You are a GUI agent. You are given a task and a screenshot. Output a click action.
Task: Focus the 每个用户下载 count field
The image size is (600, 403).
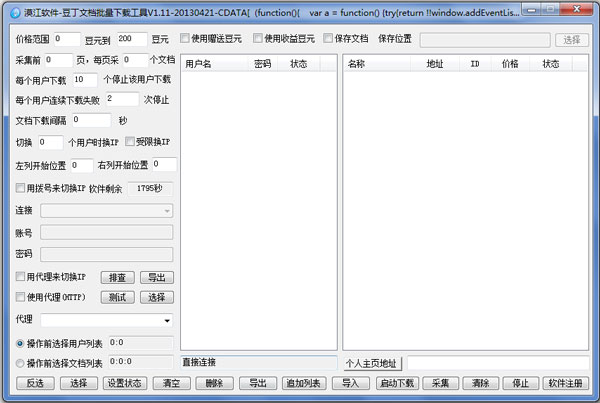[x=85, y=80]
